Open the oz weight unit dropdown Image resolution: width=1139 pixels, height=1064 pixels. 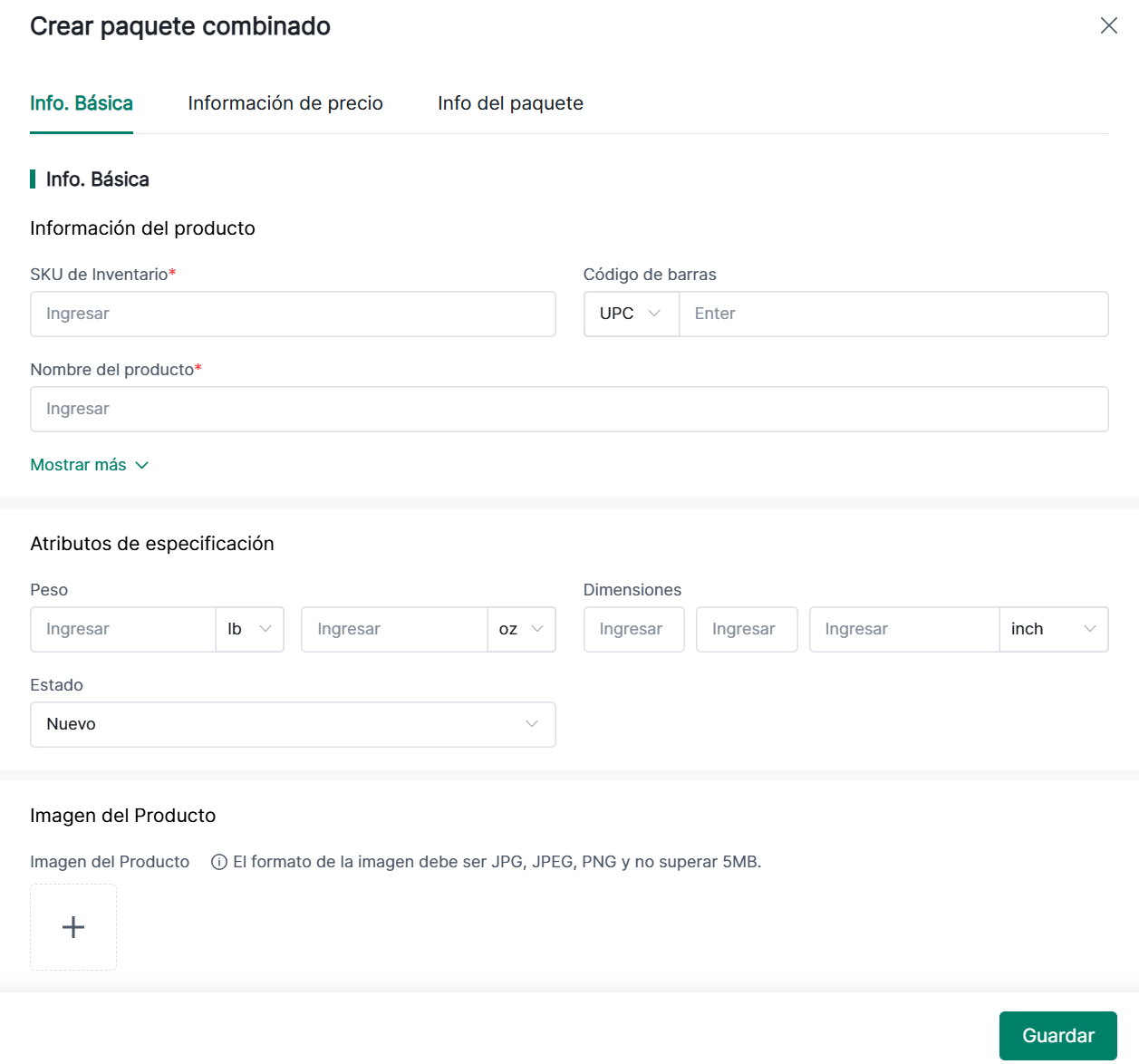[521, 629]
